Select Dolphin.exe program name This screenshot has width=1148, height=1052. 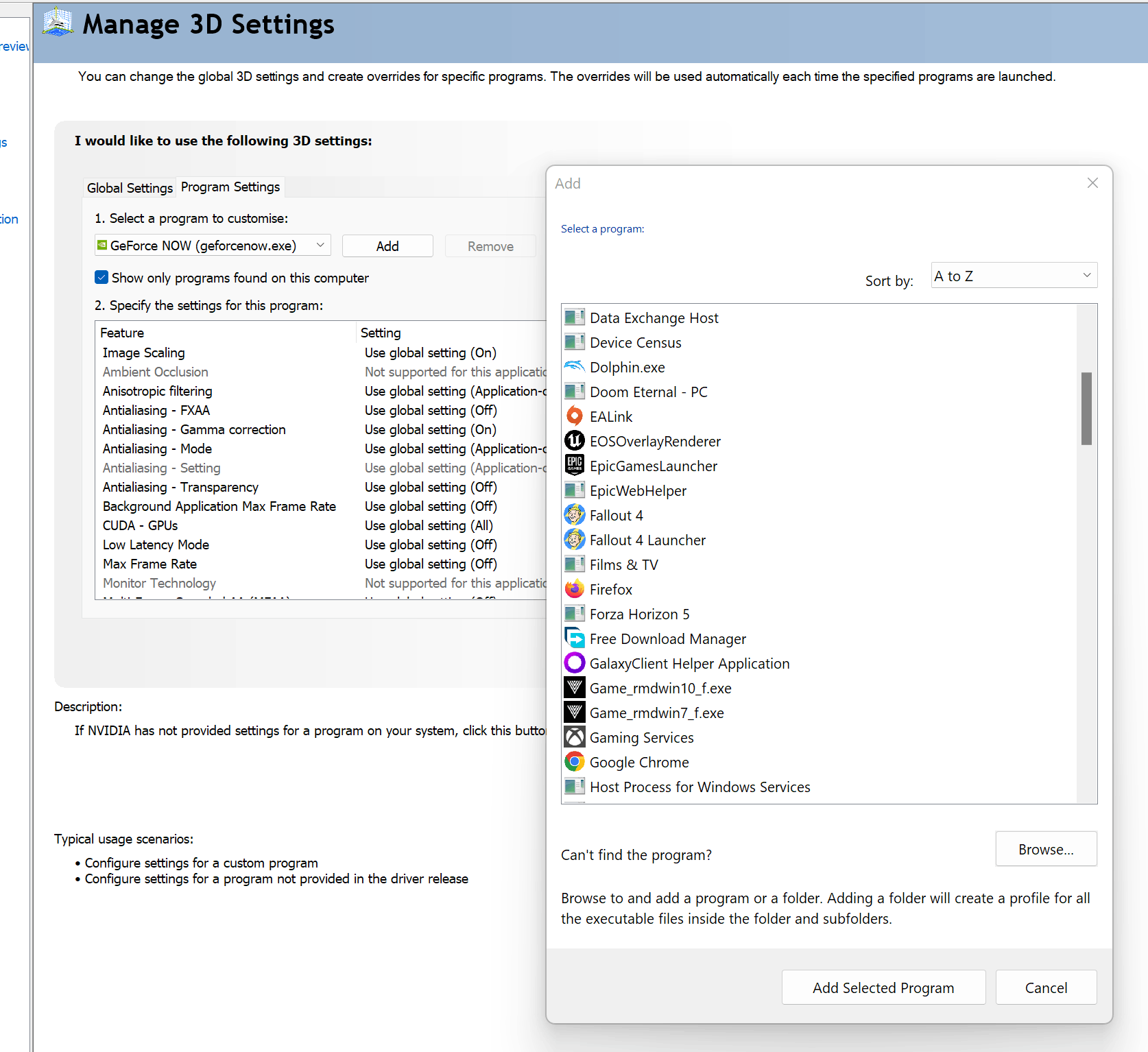(627, 367)
